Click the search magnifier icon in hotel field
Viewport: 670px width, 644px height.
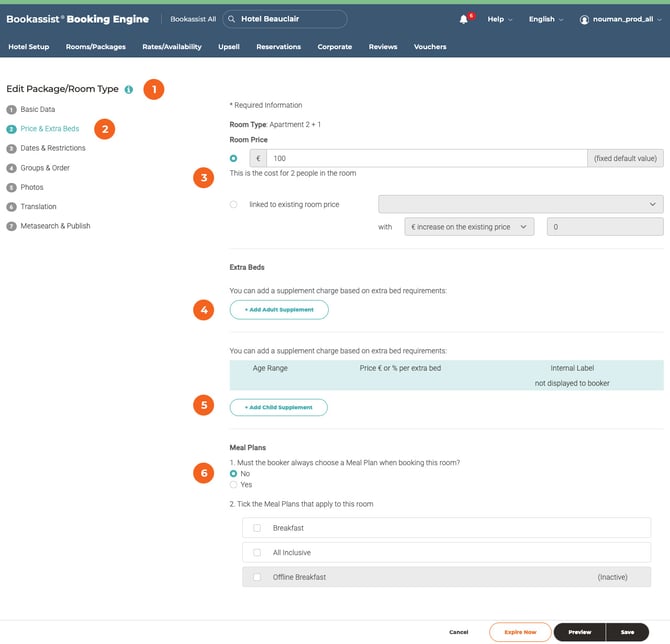click(231, 19)
